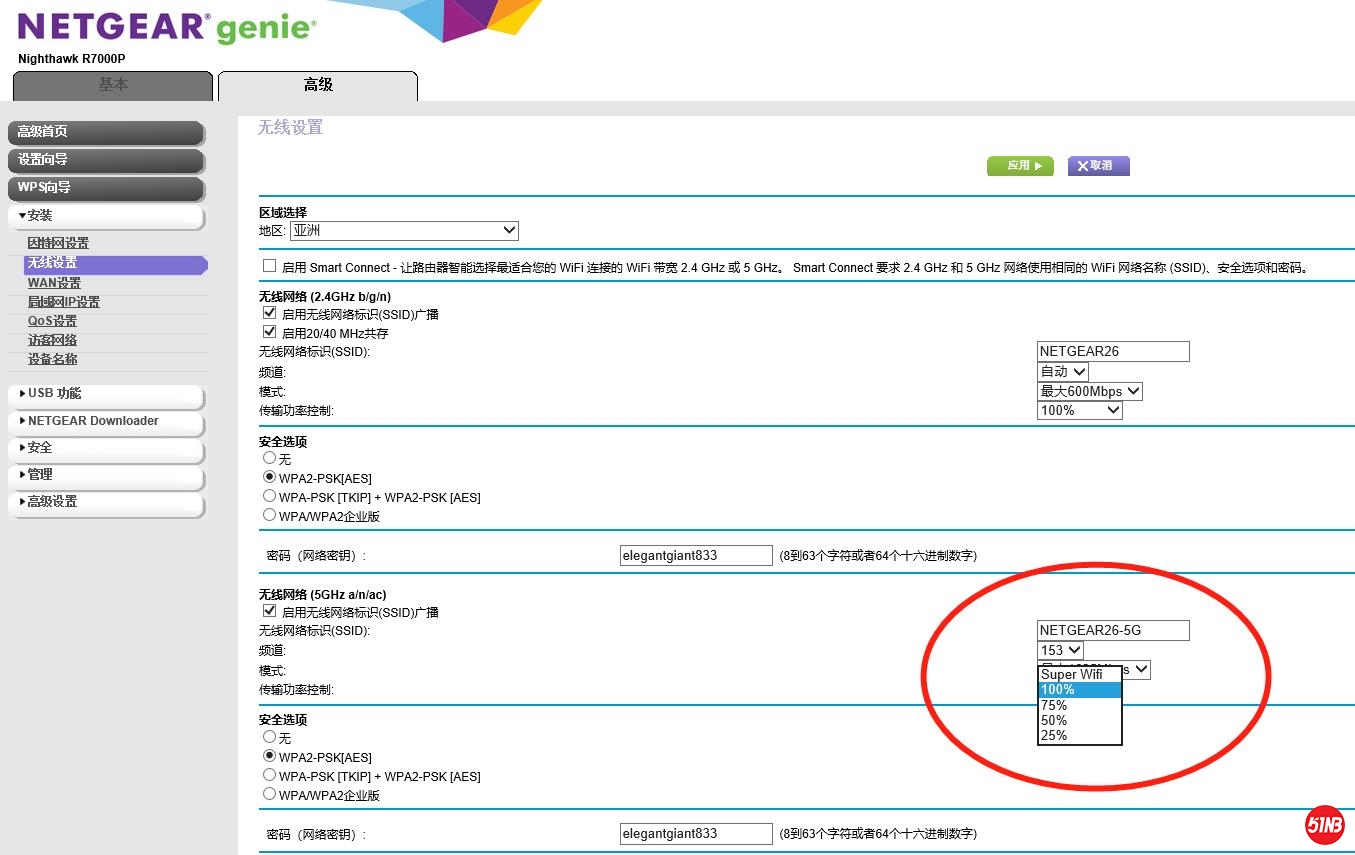Switch to the 高级 tab

click(318, 86)
